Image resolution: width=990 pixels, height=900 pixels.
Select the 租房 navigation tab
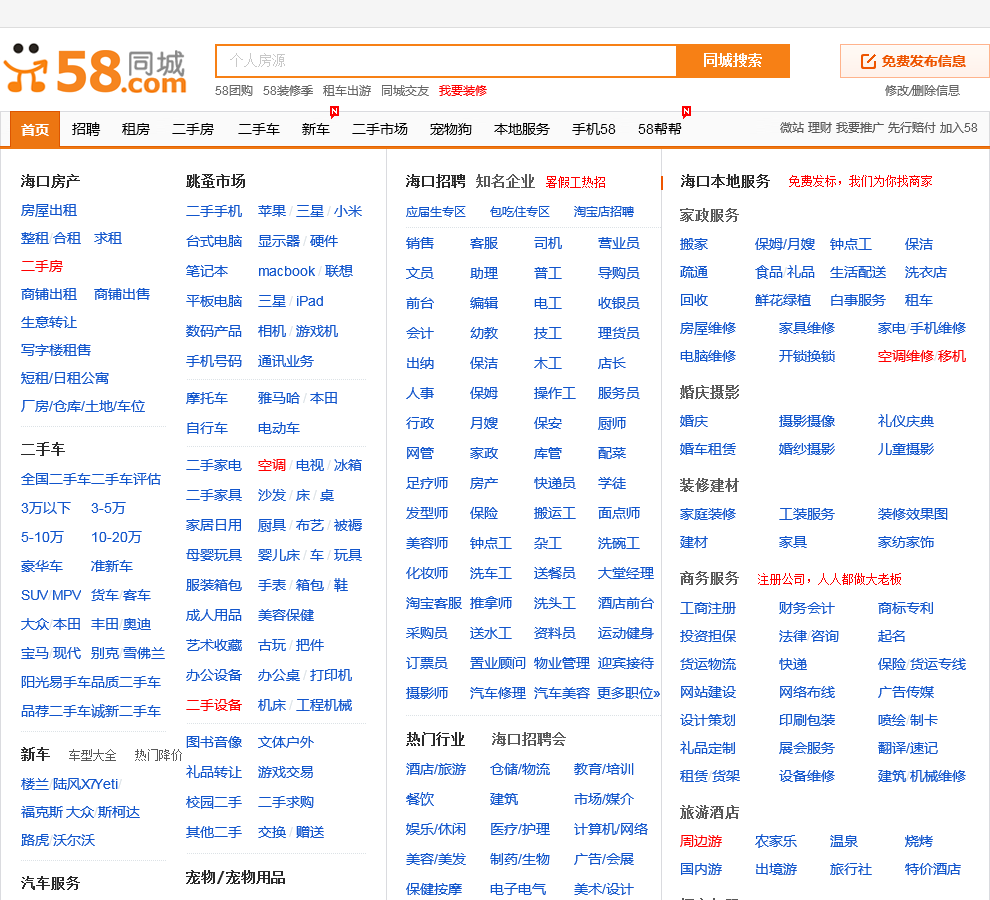(x=136, y=129)
